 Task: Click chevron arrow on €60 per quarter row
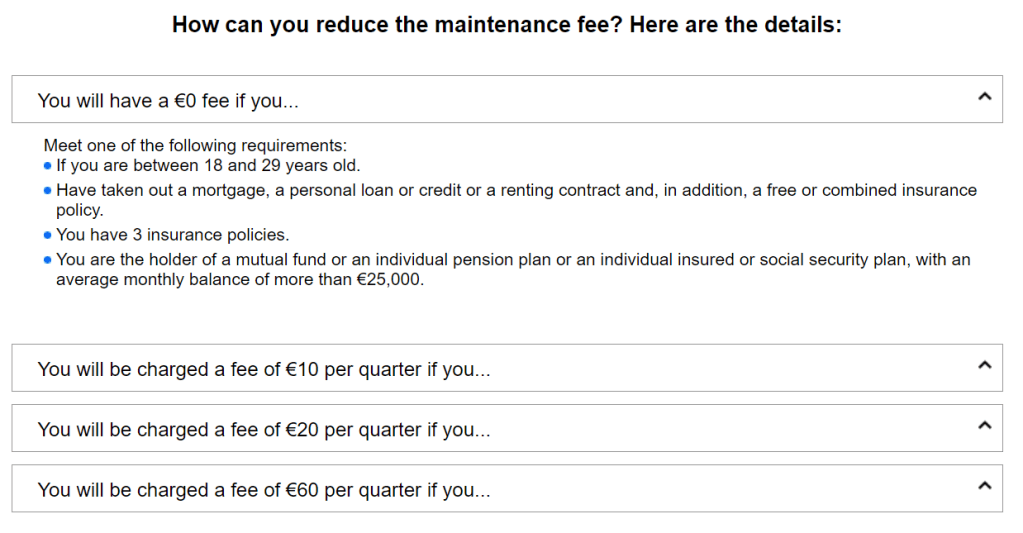pyautogui.click(x=984, y=485)
